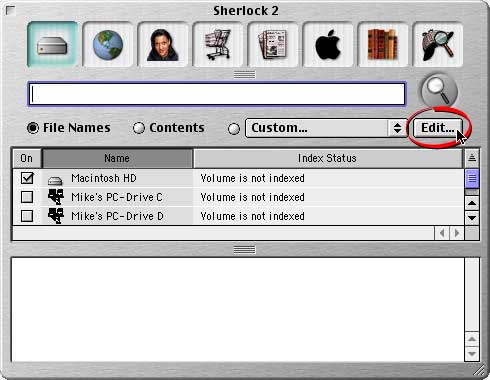Click the volume list's scroll right arrow

pyautogui.click(x=457, y=233)
